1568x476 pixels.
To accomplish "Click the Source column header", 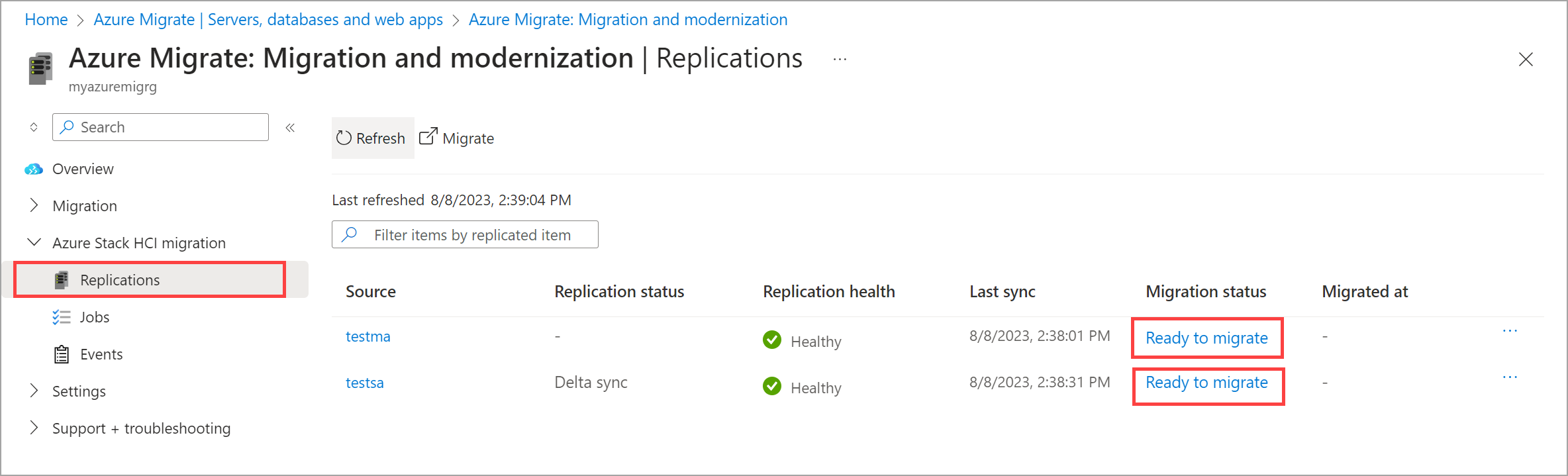I will 371,291.
